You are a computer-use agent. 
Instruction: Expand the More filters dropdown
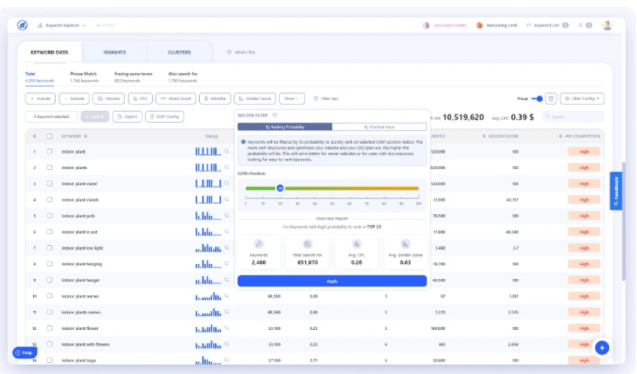pyautogui.click(x=292, y=99)
